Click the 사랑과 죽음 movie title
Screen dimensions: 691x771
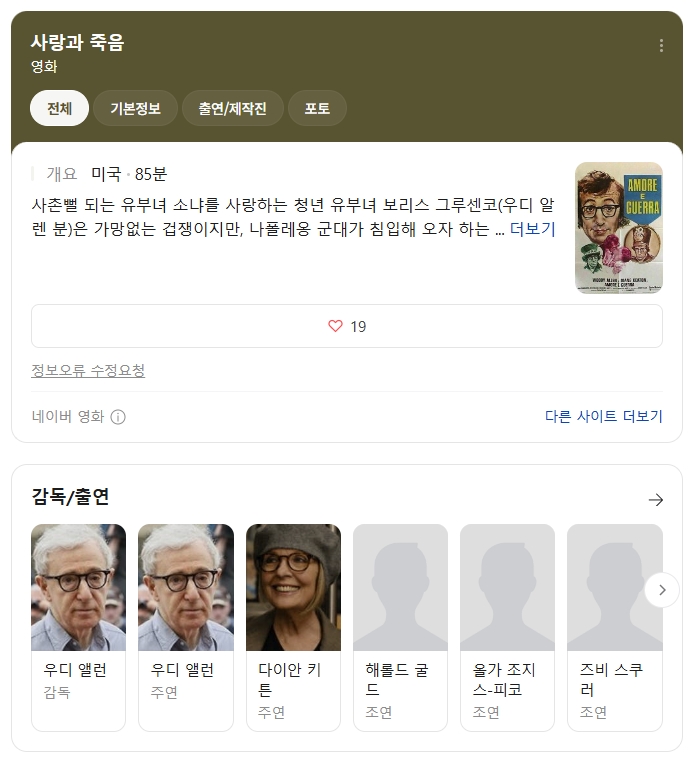tap(77, 42)
